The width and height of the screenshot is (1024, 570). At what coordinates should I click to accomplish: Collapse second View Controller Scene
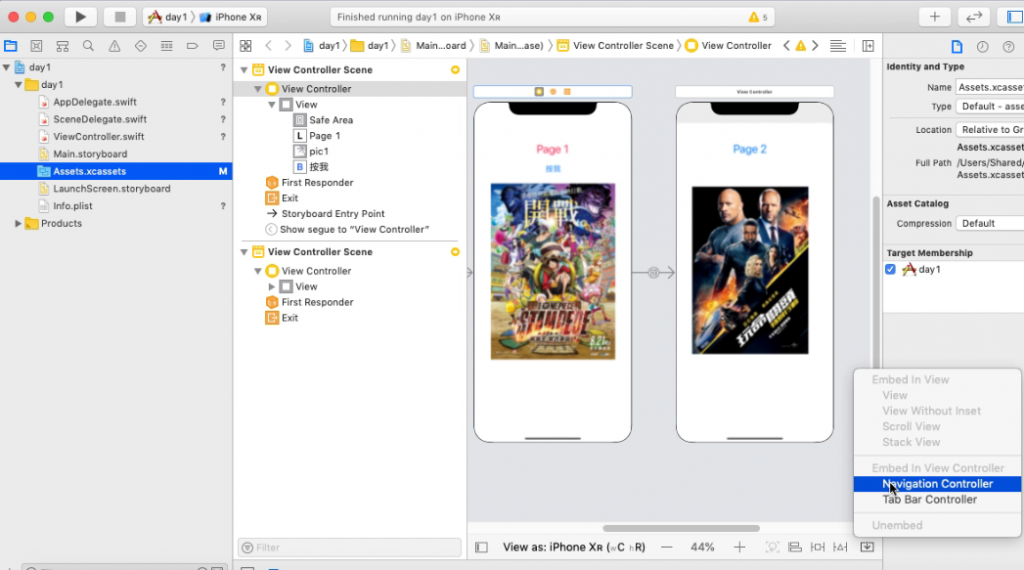click(244, 252)
